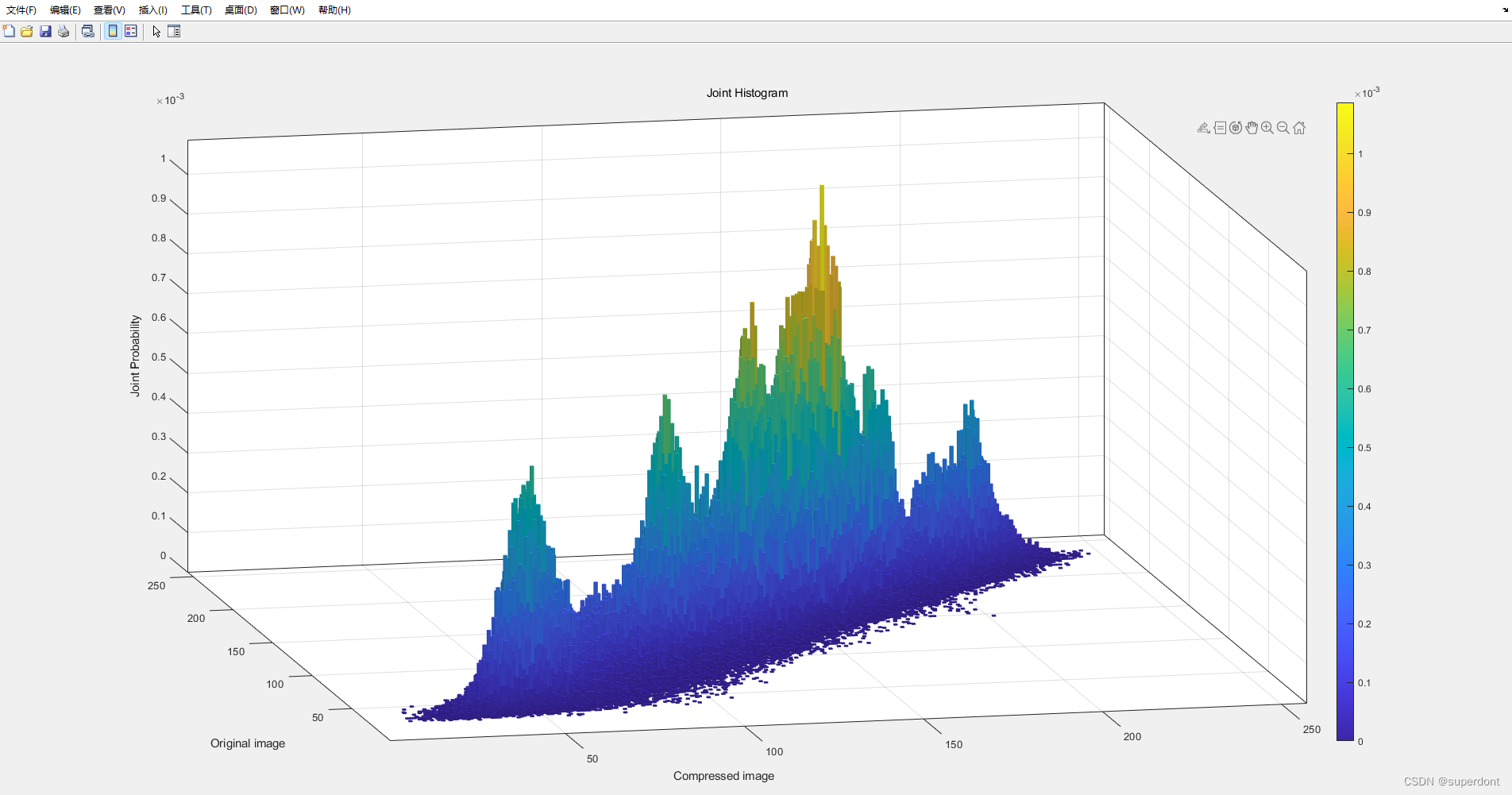The width and height of the screenshot is (1512, 795).
Task: Click the Link Plot toolbar icon
Action: pos(88,31)
